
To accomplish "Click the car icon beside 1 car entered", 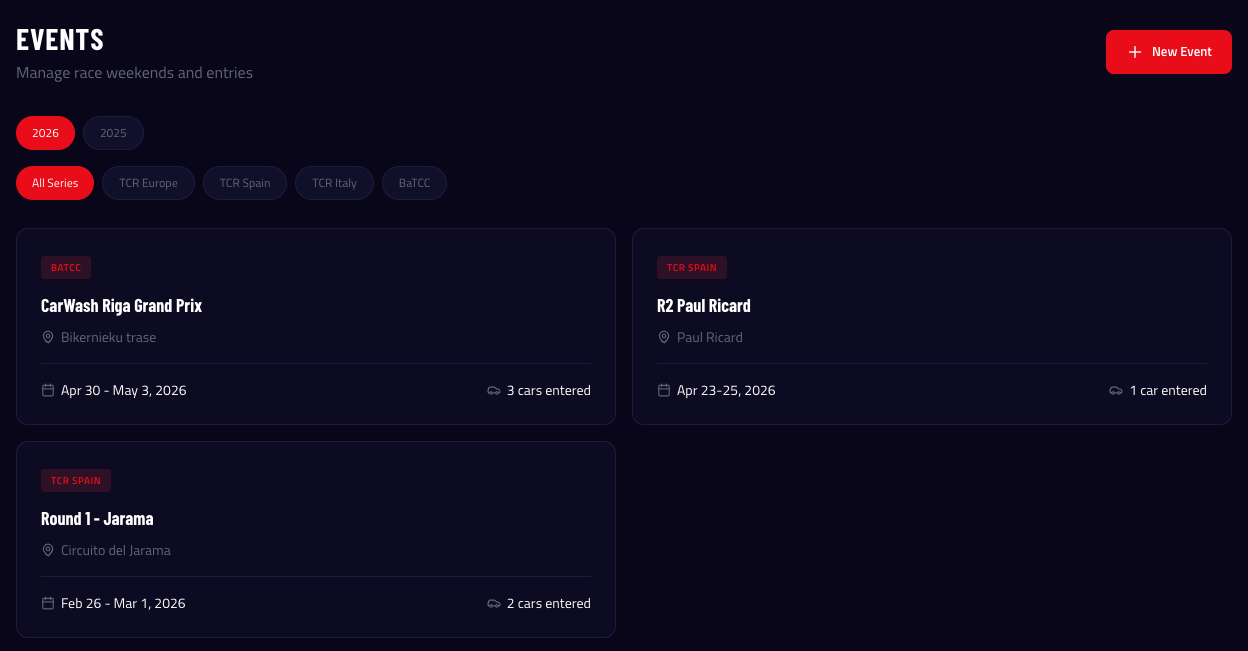I will [1116, 390].
